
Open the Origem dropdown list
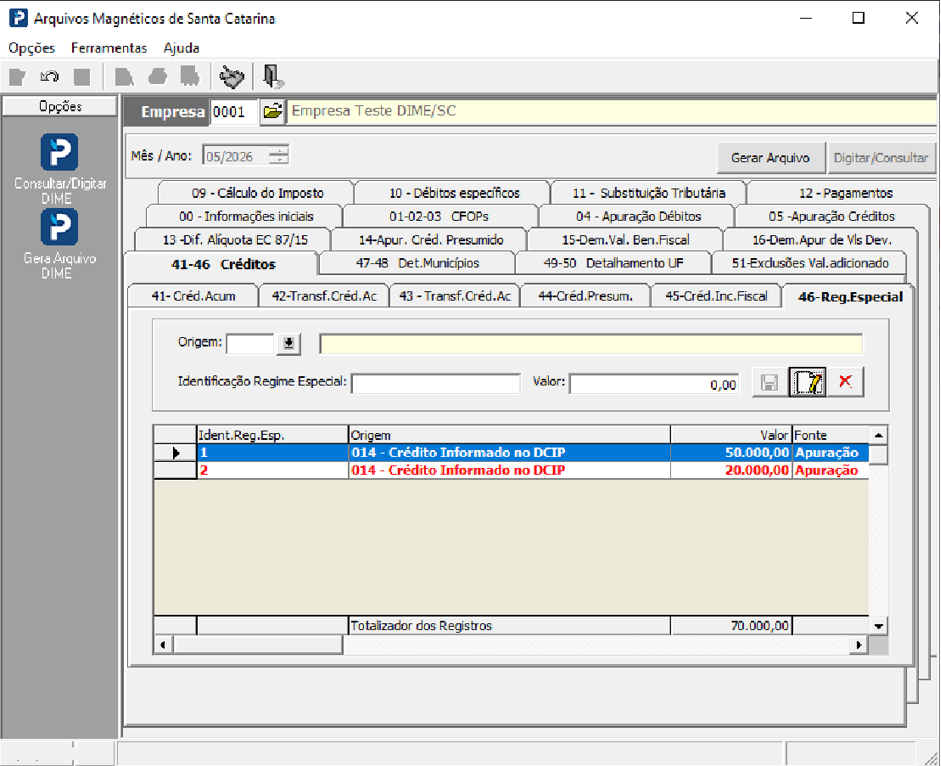click(x=289, y=344)
